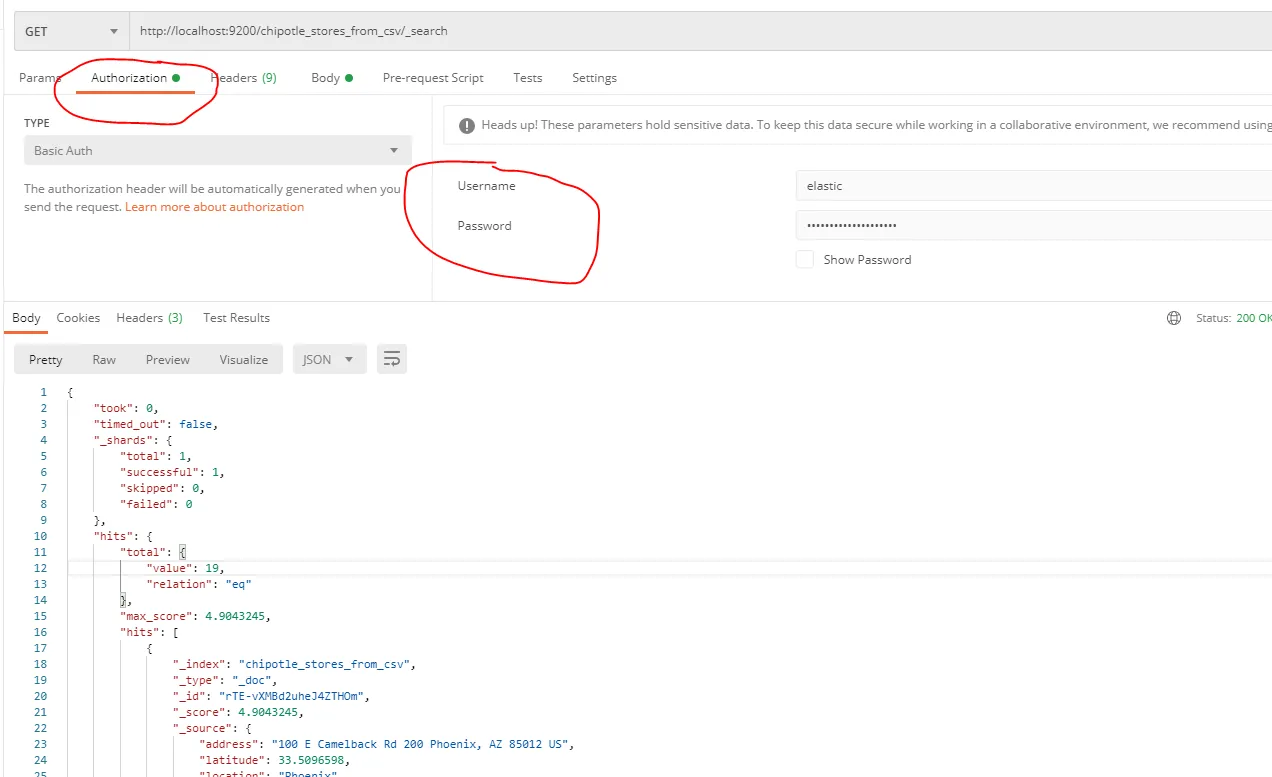Click the "_source" key line

(211, 728)
